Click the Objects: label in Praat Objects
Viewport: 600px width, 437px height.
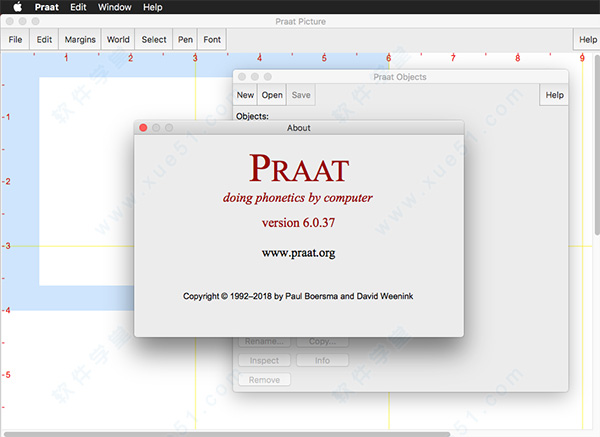pos(252,116)
